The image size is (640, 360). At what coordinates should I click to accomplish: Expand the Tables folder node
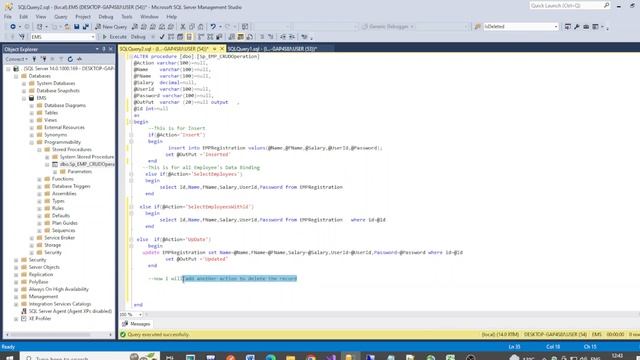[x=32, y=113]
